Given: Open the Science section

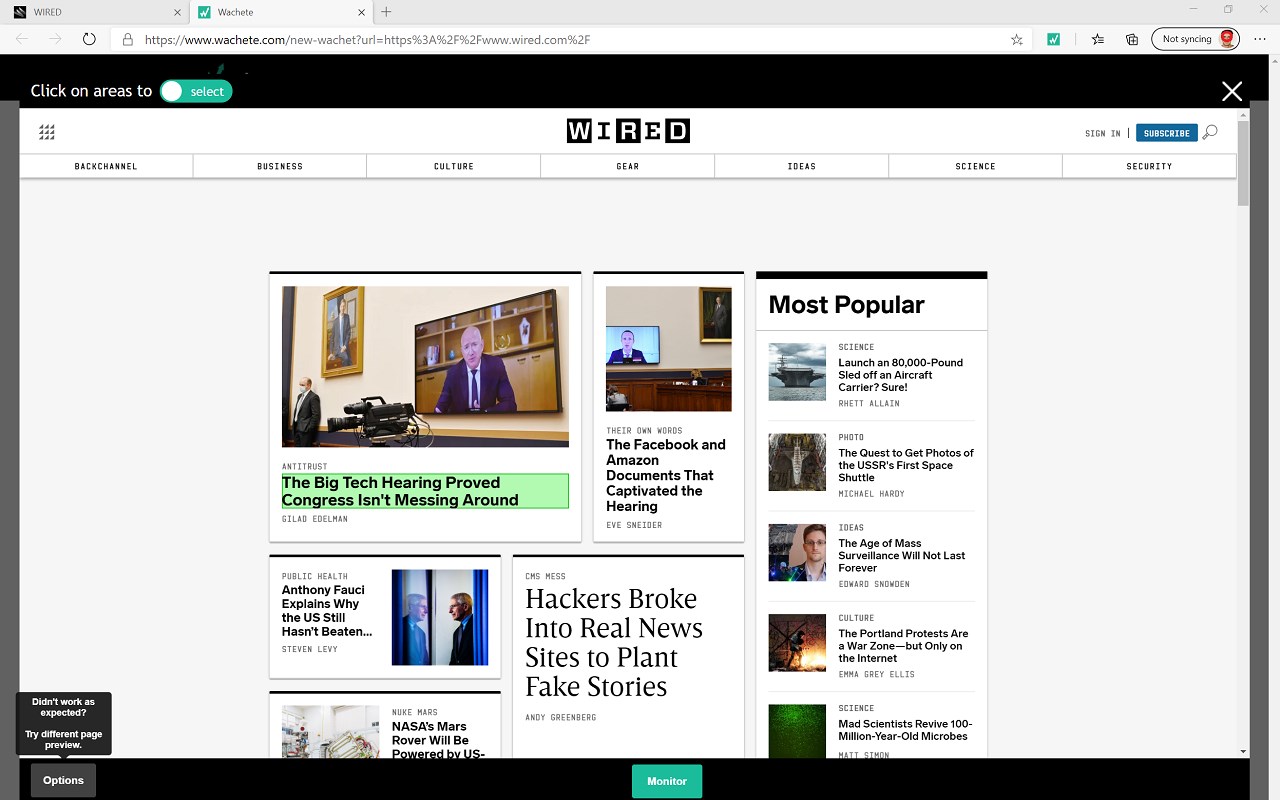Looking at the screenshot, I should (976, 166).
